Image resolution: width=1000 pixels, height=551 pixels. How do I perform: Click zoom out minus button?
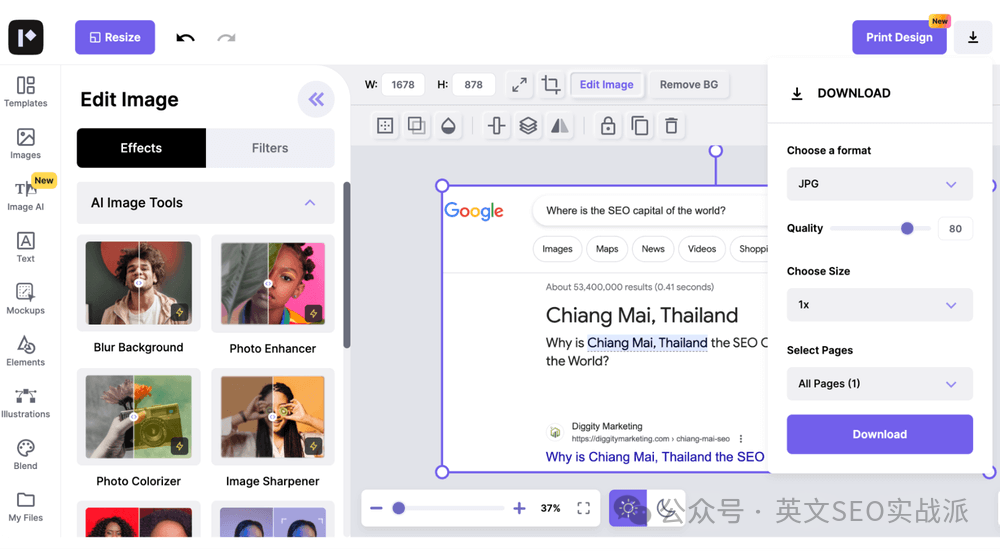[x=376, y=508]
